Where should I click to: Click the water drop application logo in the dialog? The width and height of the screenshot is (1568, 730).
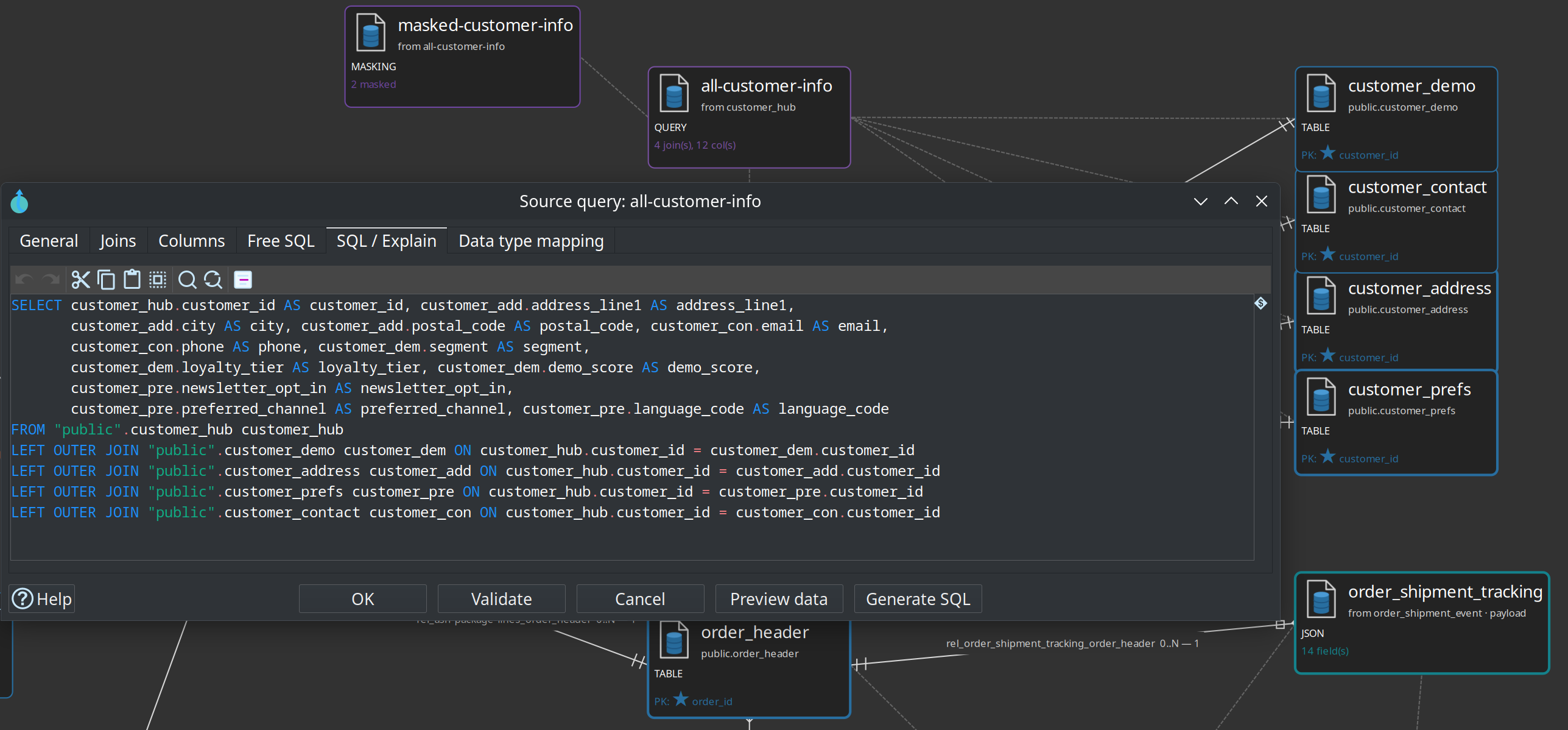[19, 201]
